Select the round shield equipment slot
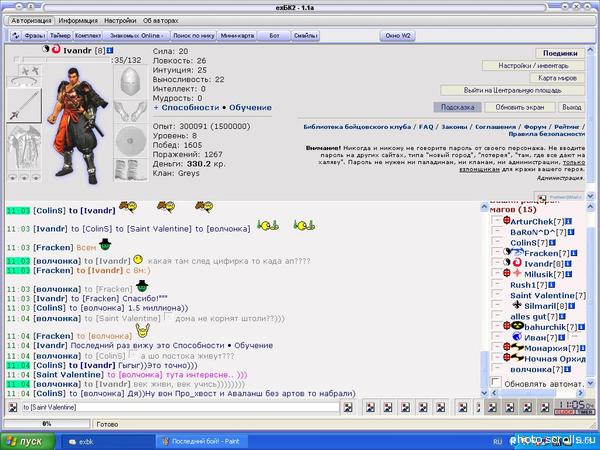 click(130, 140)
